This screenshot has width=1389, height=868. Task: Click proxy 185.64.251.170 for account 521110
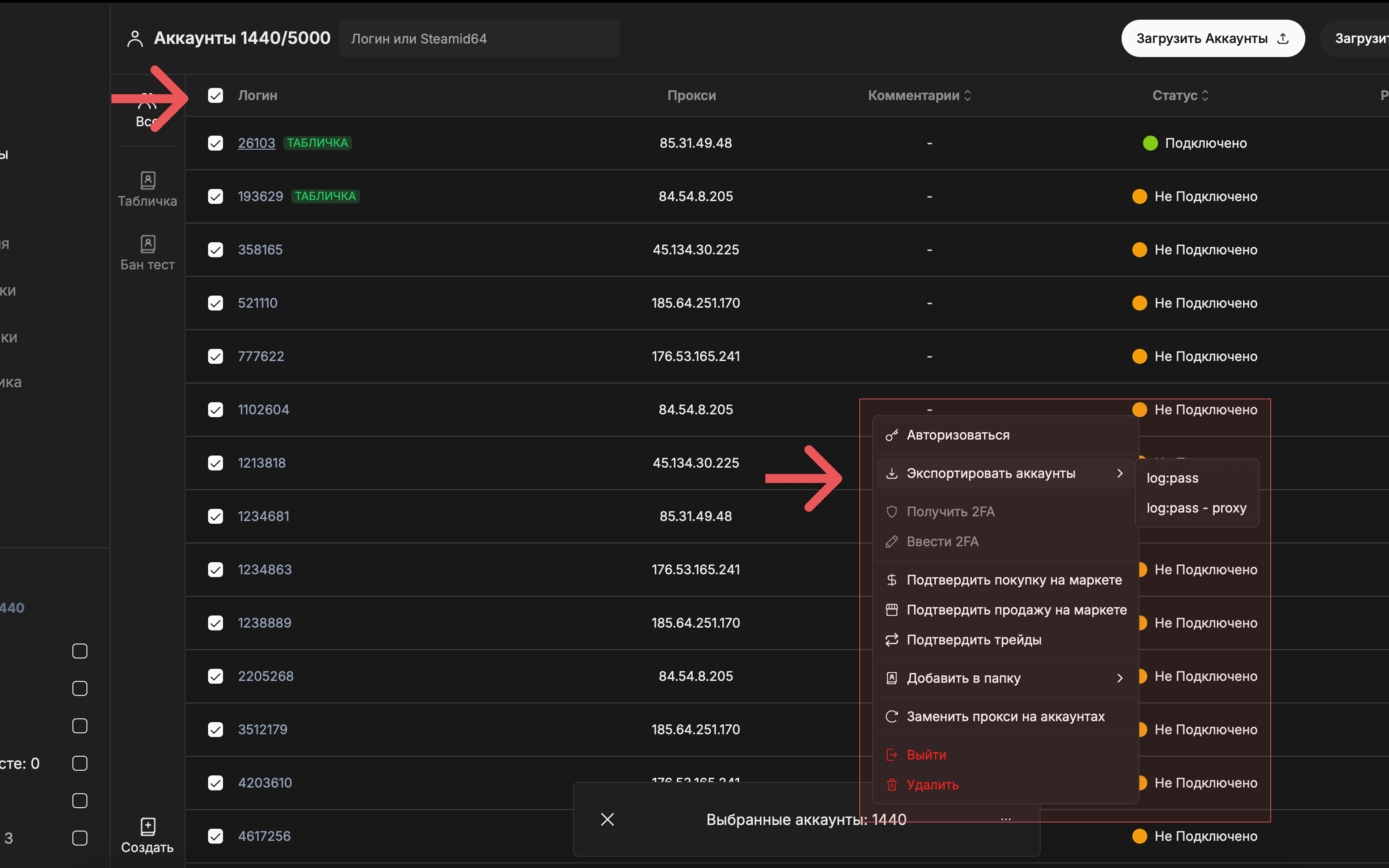696,303
